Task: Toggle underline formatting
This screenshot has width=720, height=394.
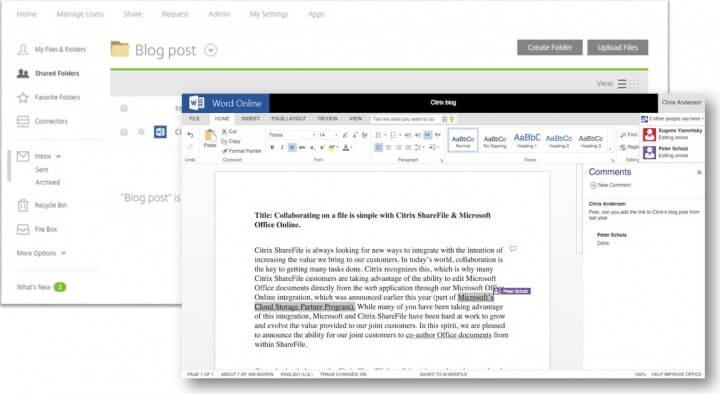Action: (292, 147)
